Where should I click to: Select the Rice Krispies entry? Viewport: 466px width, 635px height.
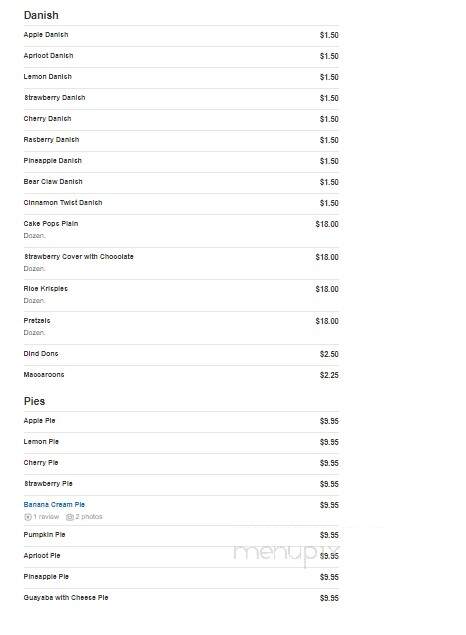click(x=45, y=289)
